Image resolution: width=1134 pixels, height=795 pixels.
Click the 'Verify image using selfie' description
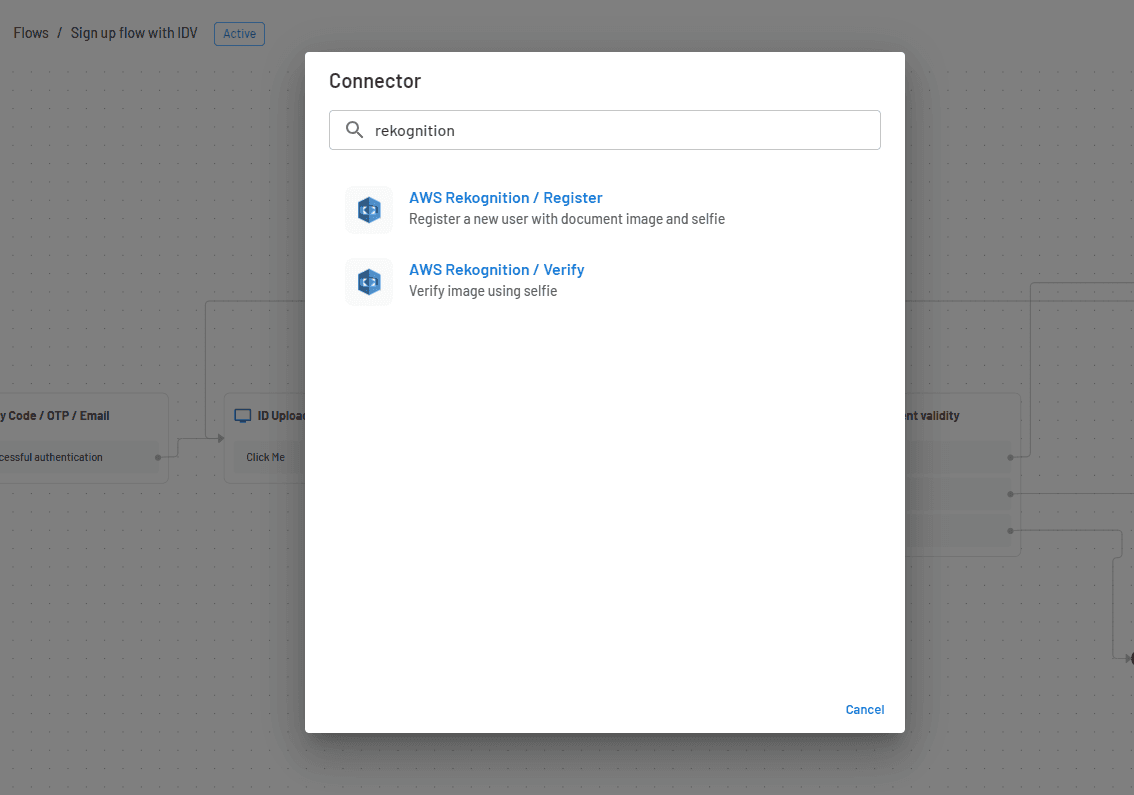[x=483, y=291]
